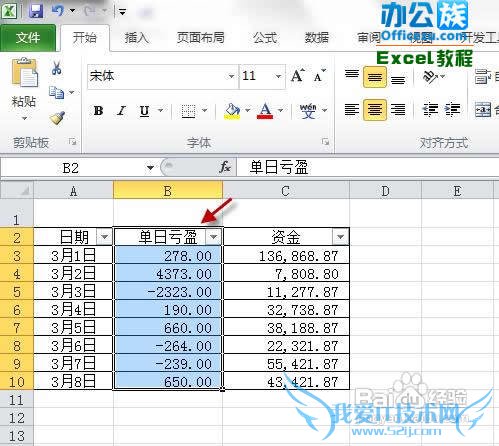
Task: Click the Decrease Indent icon
Action: click(430, 109)
